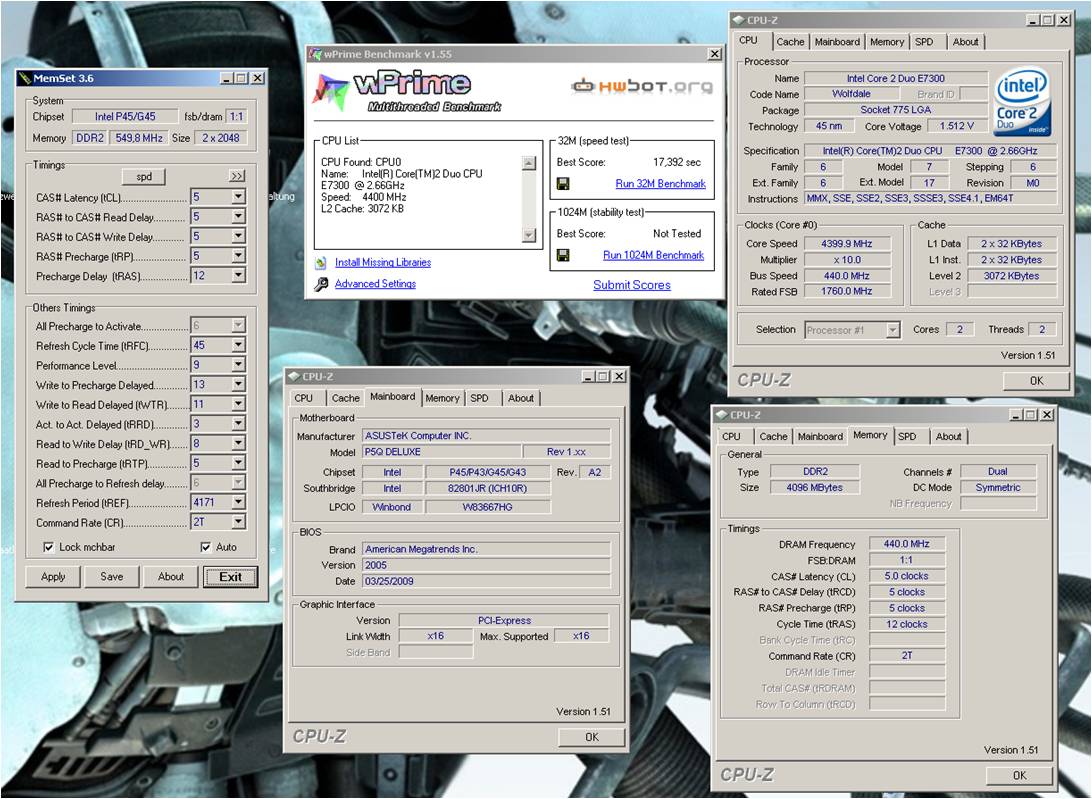Click the Intel P45/G45 chipset field in MemSet
Viewport: 1092px width, 799px height.
click(125, 117)
